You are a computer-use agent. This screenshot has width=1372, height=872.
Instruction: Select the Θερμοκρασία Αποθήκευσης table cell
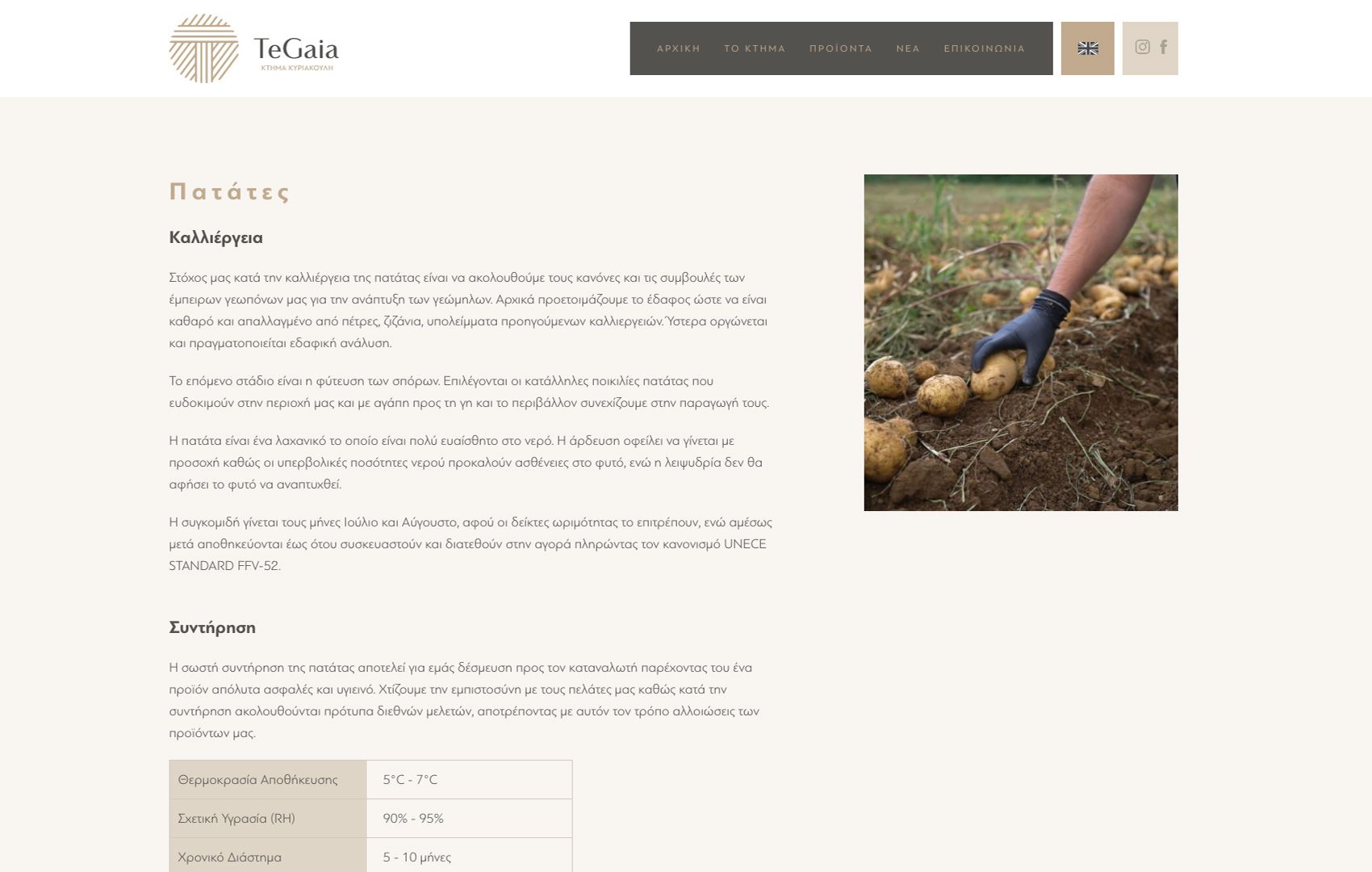268,780
